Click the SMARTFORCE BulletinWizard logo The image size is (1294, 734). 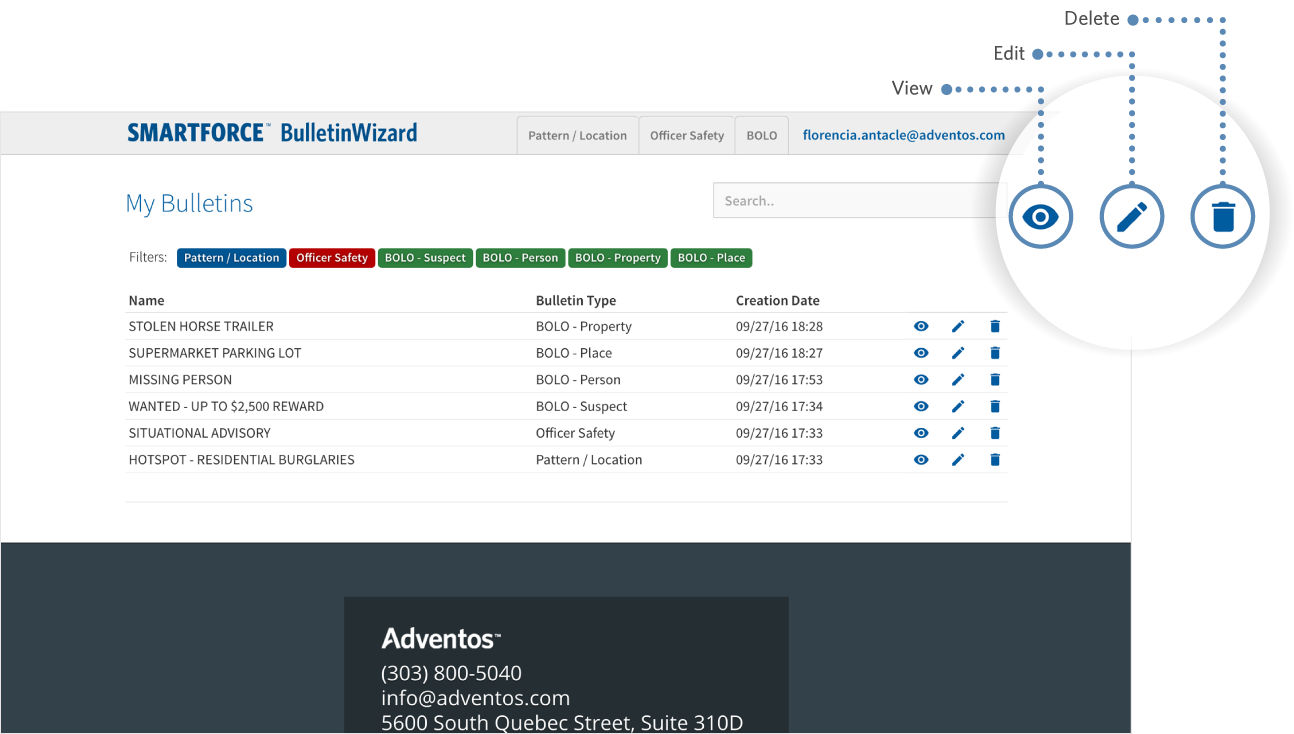pos(272,133)
